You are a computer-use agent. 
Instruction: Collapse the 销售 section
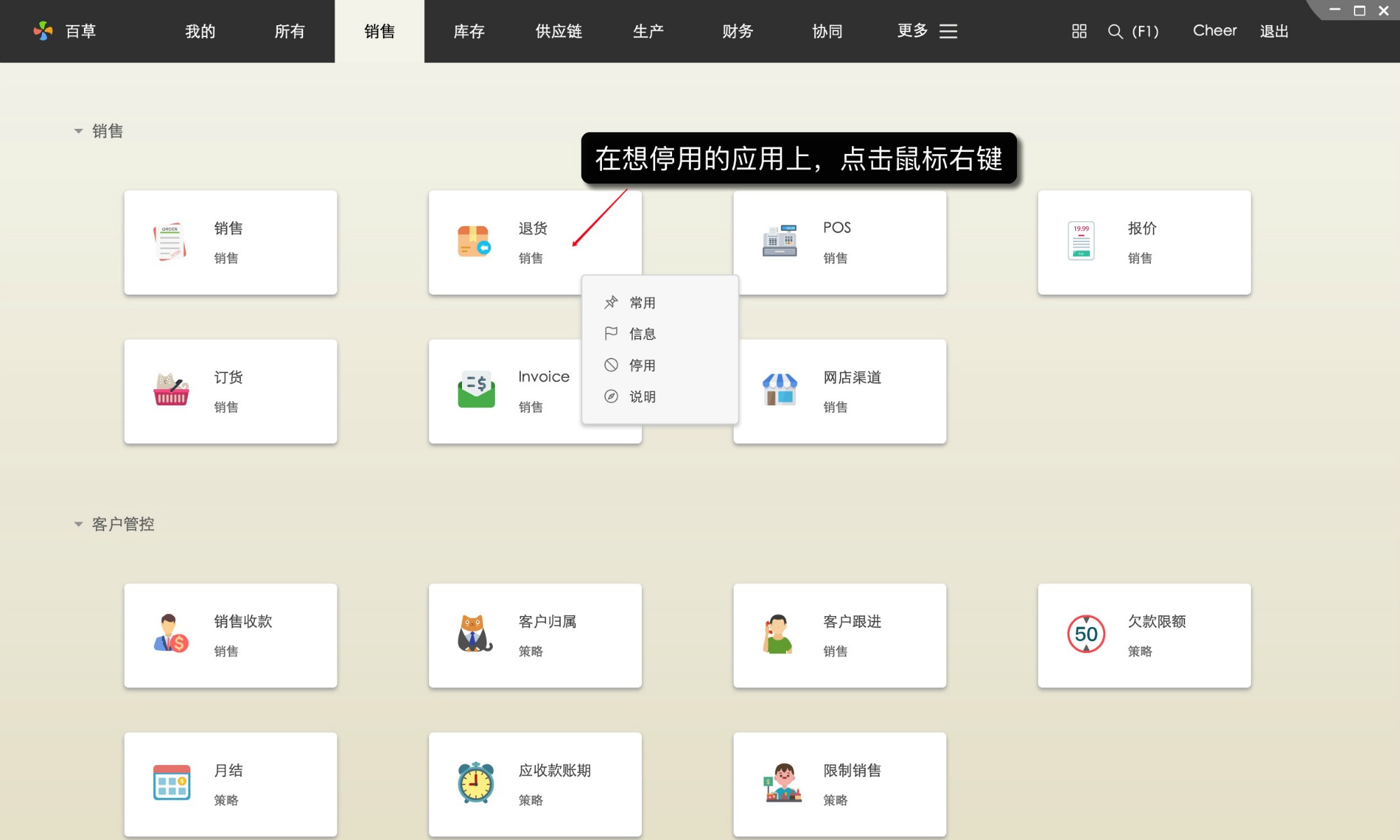pyautogui.click(x=78, y=131)
